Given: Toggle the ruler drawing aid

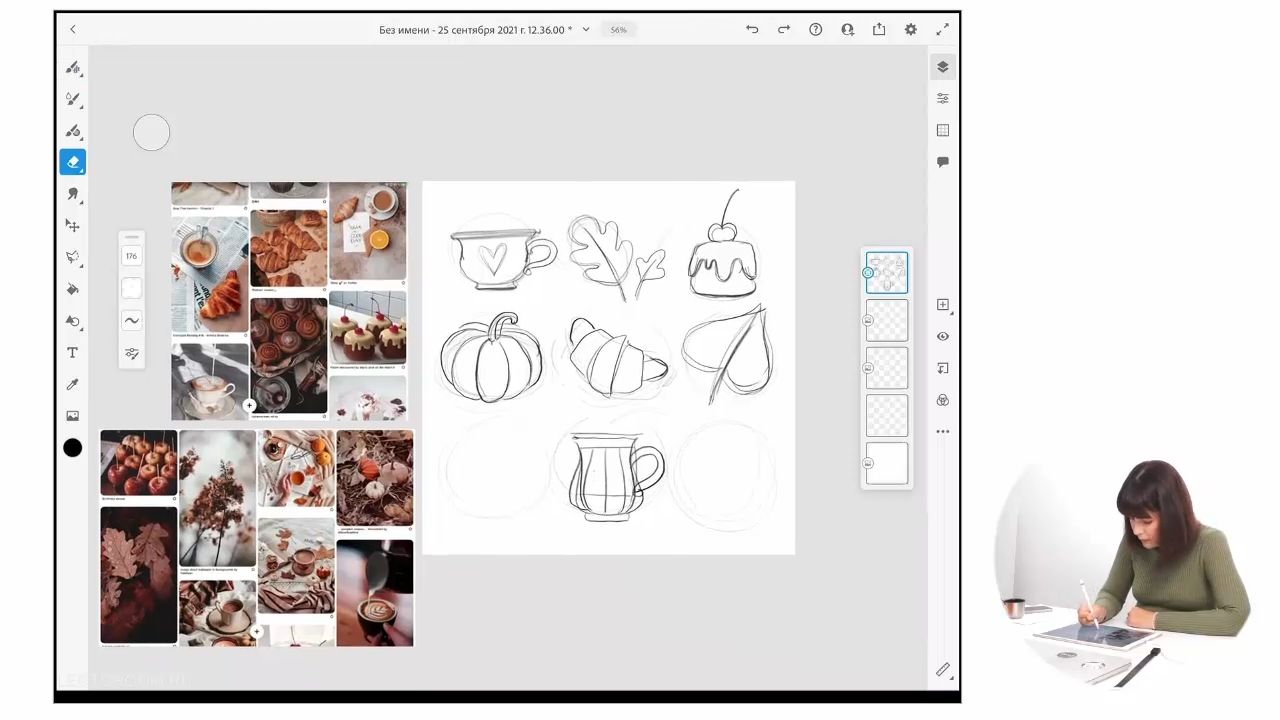Looking at the screenshot, I should (942, 670).
